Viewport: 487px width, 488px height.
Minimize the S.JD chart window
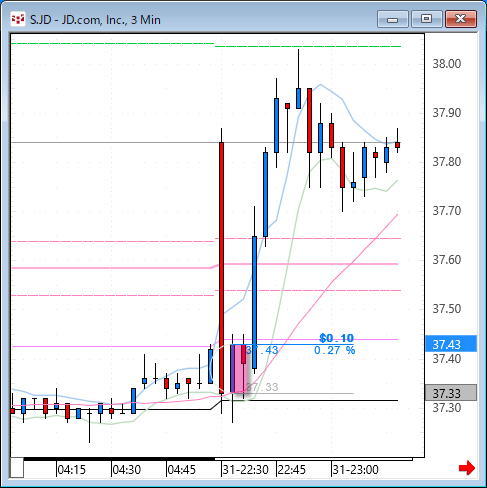(393, 19)
